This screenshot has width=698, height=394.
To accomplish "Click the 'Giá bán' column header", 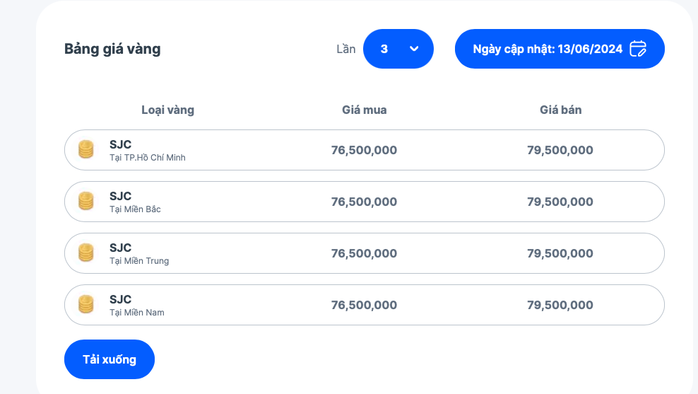I will tap(560, 110).
